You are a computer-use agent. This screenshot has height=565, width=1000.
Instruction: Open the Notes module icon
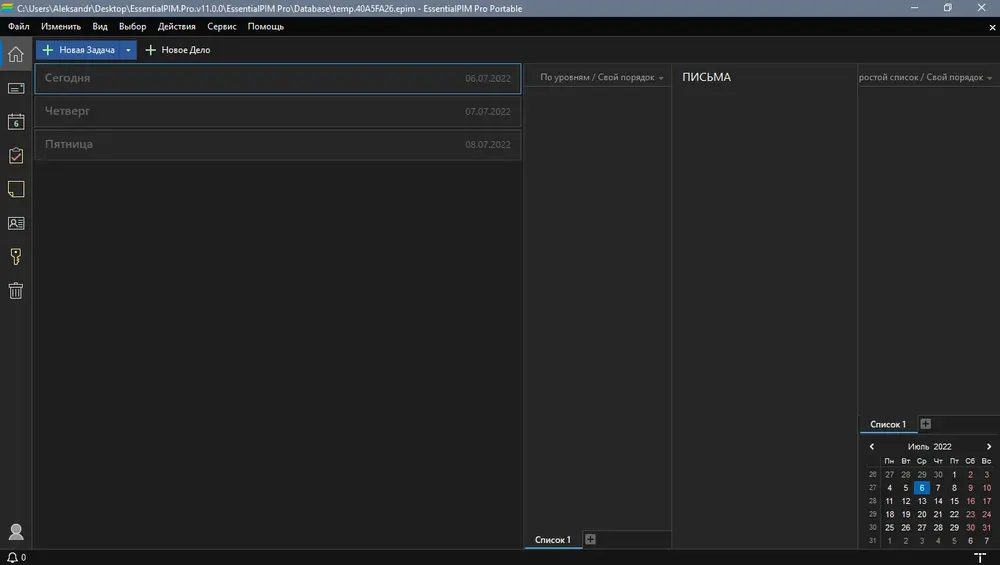(16, 189)
